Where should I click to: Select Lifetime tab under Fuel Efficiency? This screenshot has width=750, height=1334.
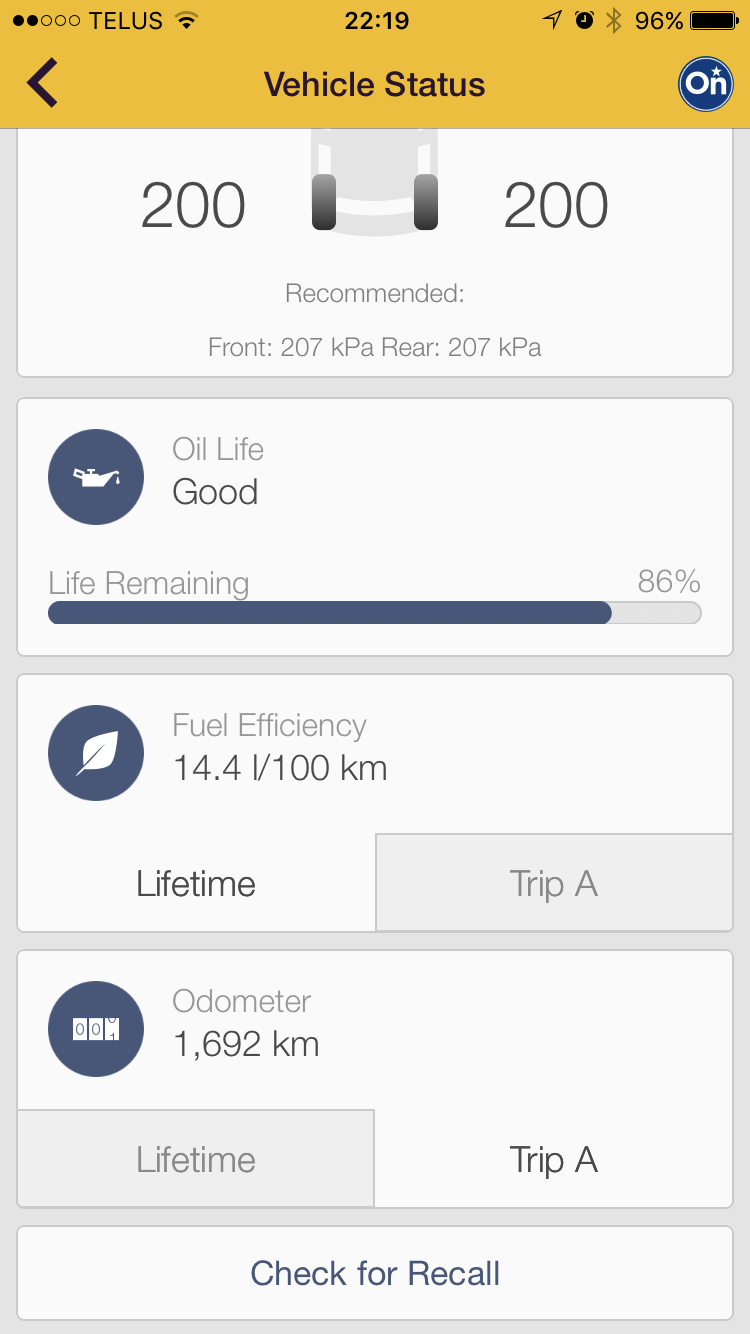196,884
